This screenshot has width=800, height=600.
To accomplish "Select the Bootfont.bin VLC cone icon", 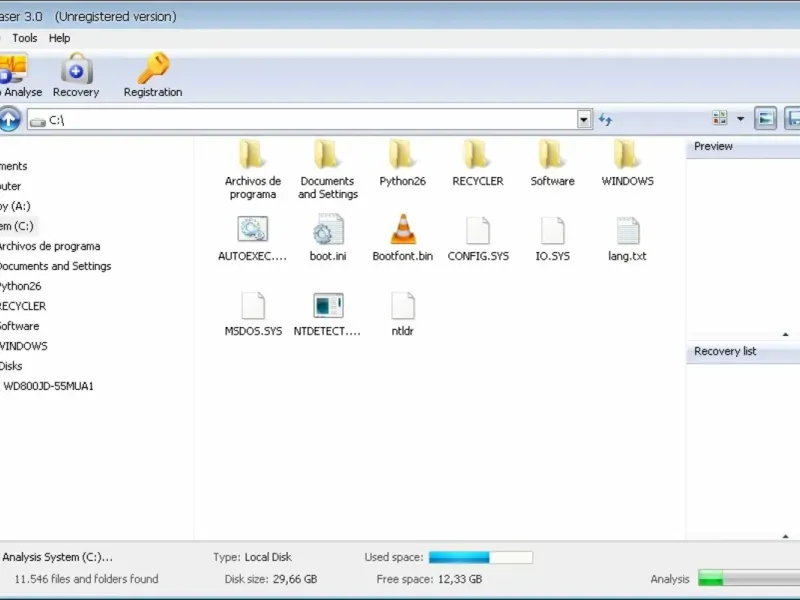I will point(403,229).
